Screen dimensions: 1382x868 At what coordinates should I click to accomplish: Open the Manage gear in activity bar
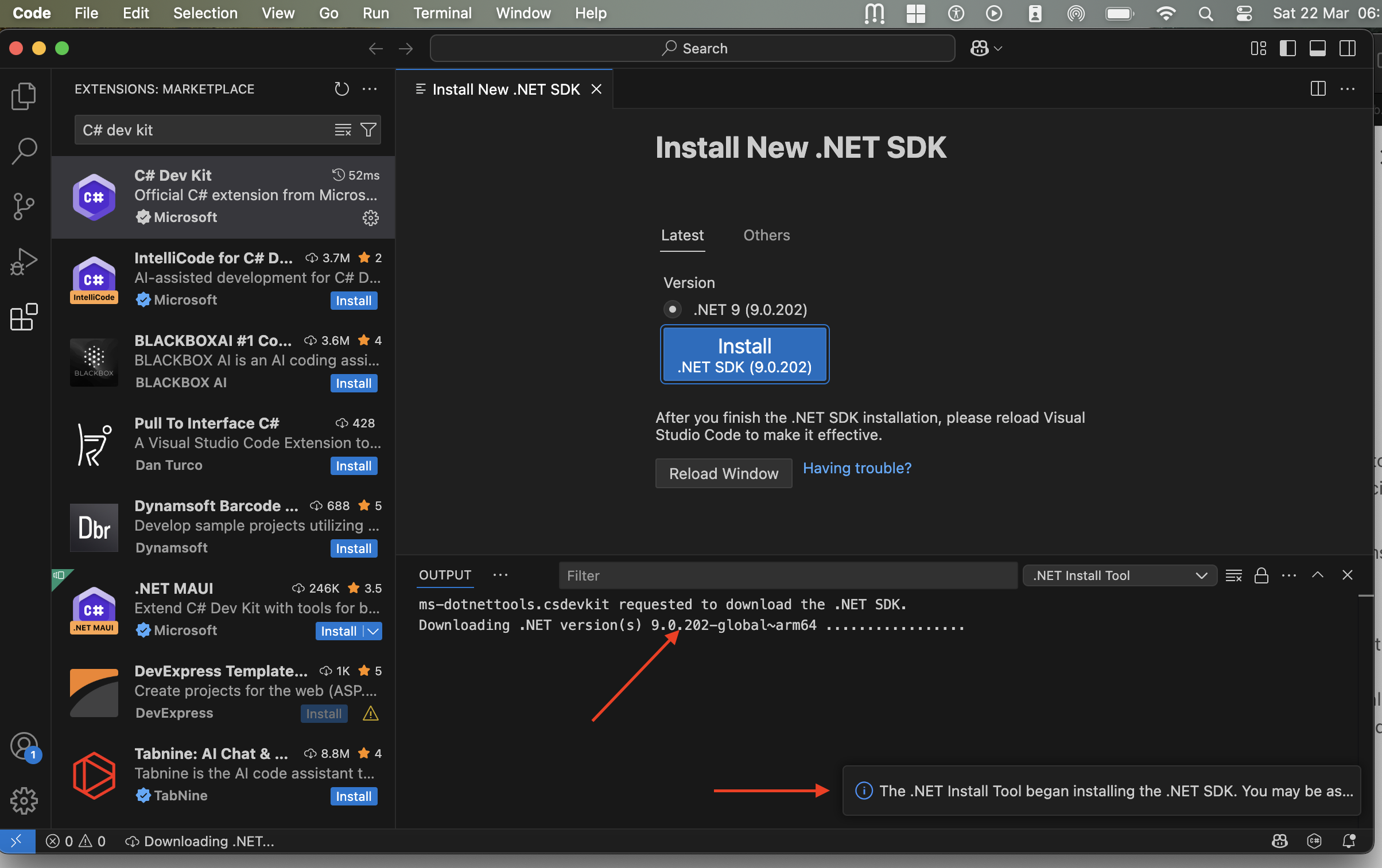tap(24, 801)
